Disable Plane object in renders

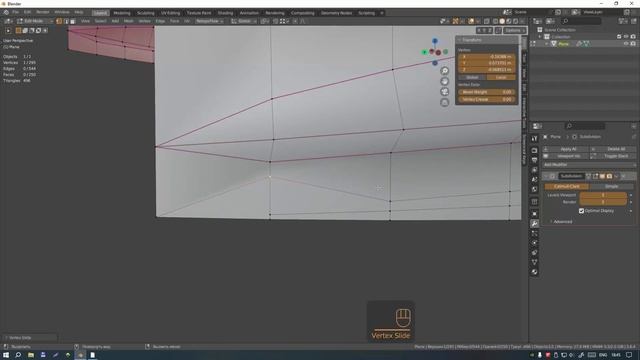(x=633, y=44)
